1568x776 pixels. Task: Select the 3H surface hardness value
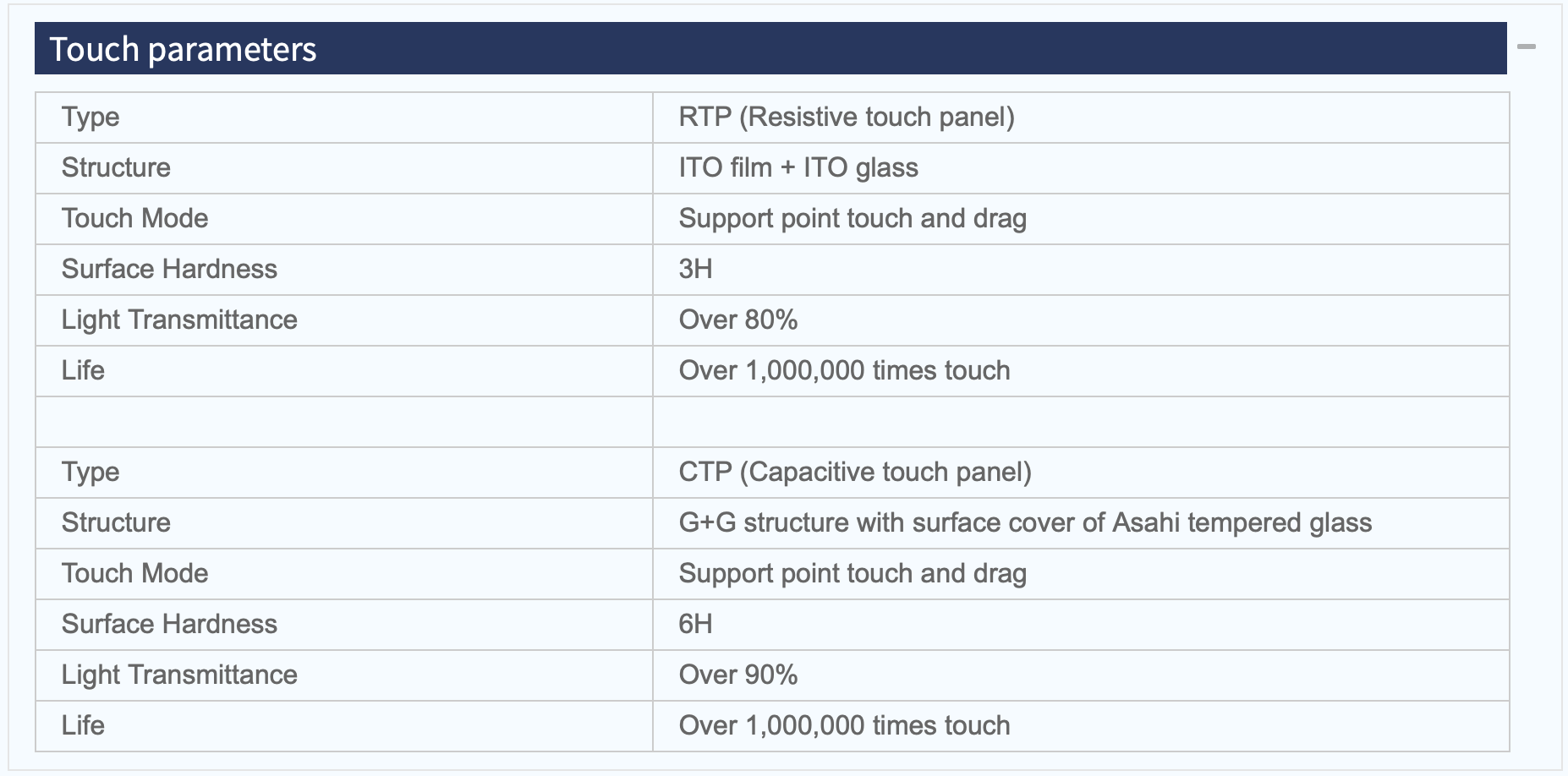tap(696, 269)
